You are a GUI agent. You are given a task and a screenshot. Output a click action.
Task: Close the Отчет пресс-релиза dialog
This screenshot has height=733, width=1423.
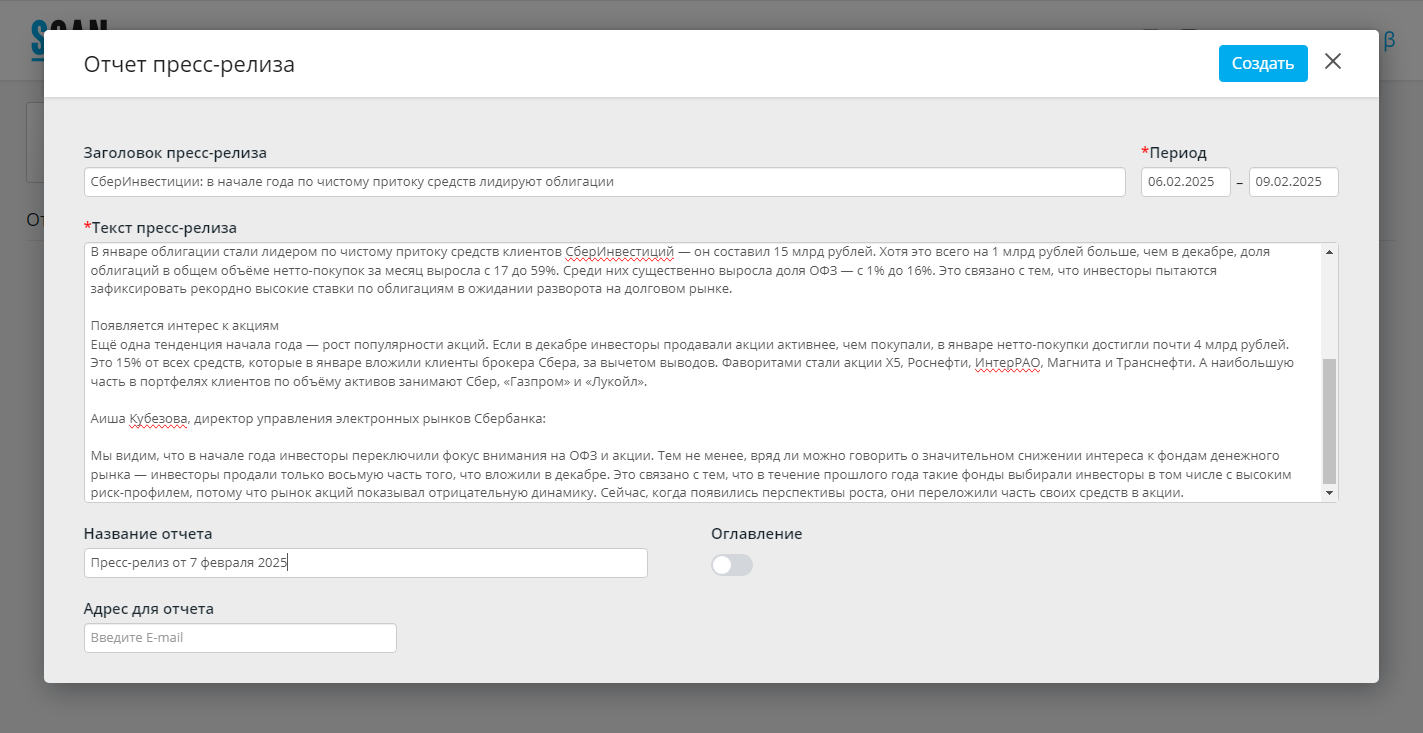[1332, 62]
